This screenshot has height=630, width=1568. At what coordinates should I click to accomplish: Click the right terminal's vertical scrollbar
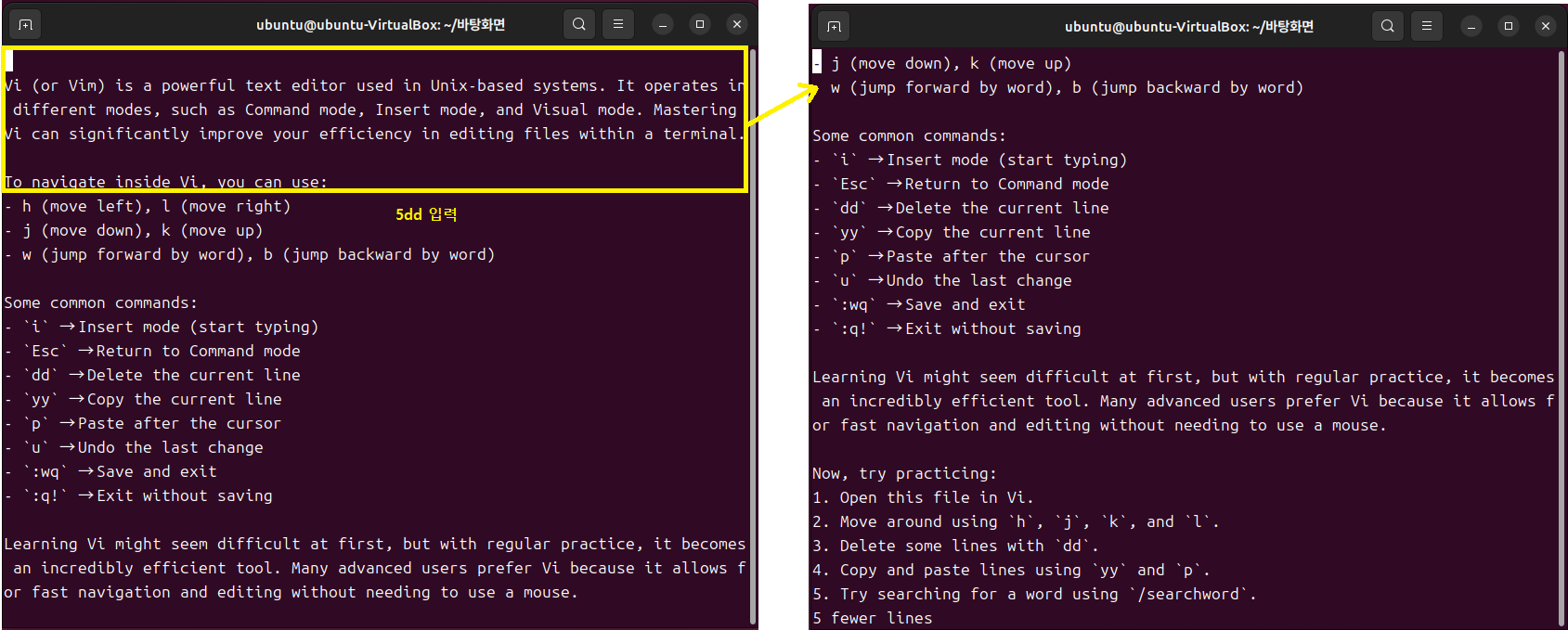[1562, 339]
